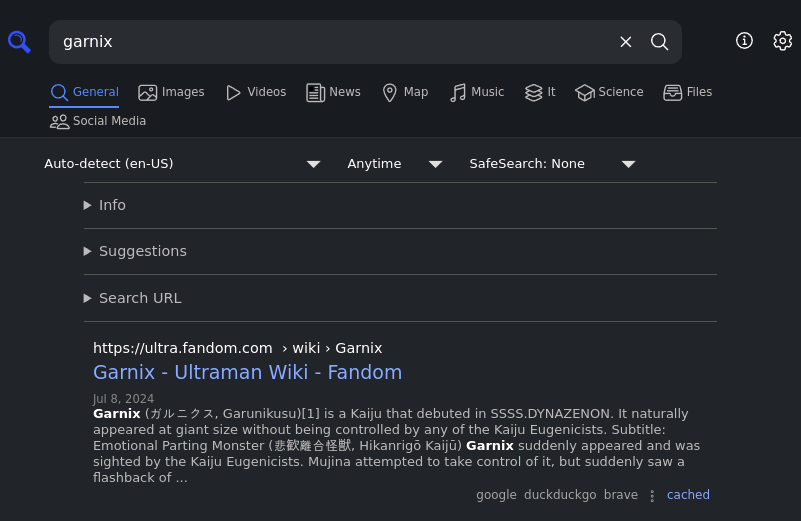Viewport: 801px width, 521px height.
Task: Switch to the Images category
Action: [171, 92]
